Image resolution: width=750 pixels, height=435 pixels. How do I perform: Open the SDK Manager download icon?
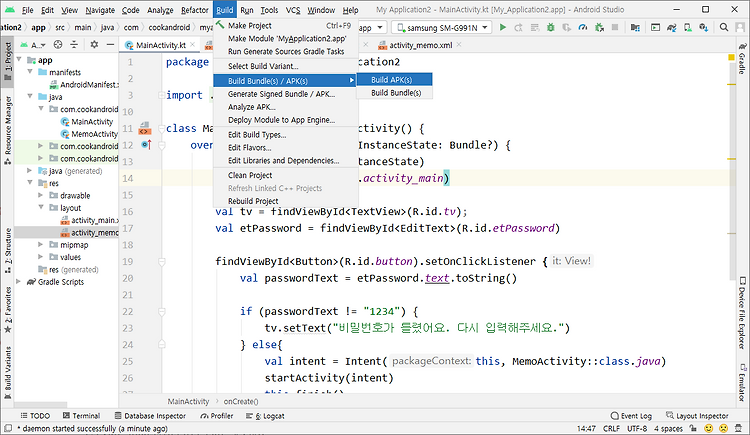704,27
